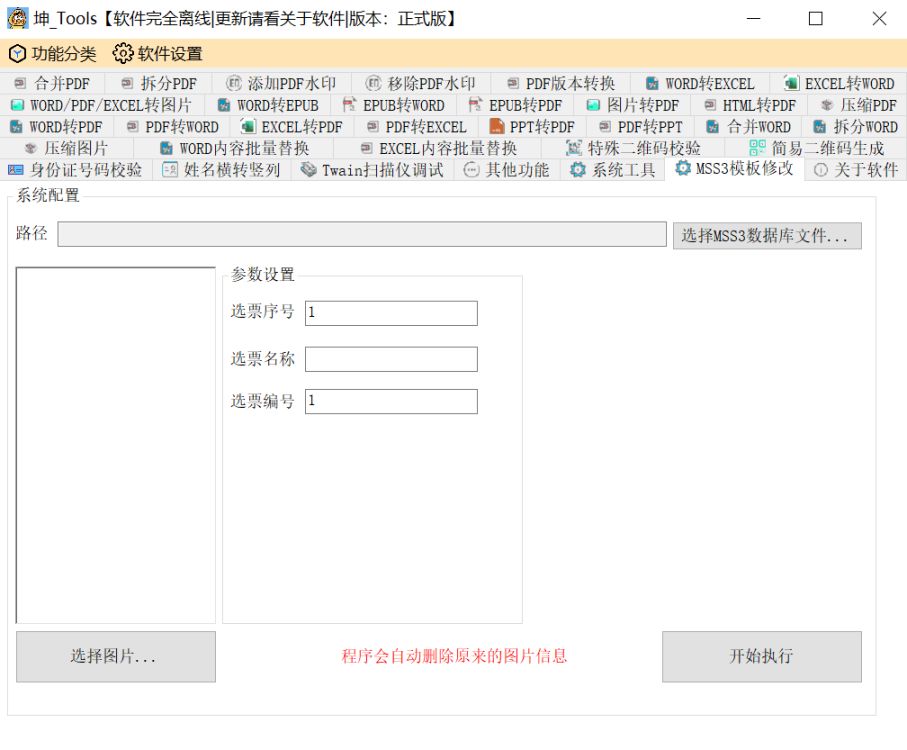
Task: Minimize the 坤_Tools window
Action: click(753, 19)
